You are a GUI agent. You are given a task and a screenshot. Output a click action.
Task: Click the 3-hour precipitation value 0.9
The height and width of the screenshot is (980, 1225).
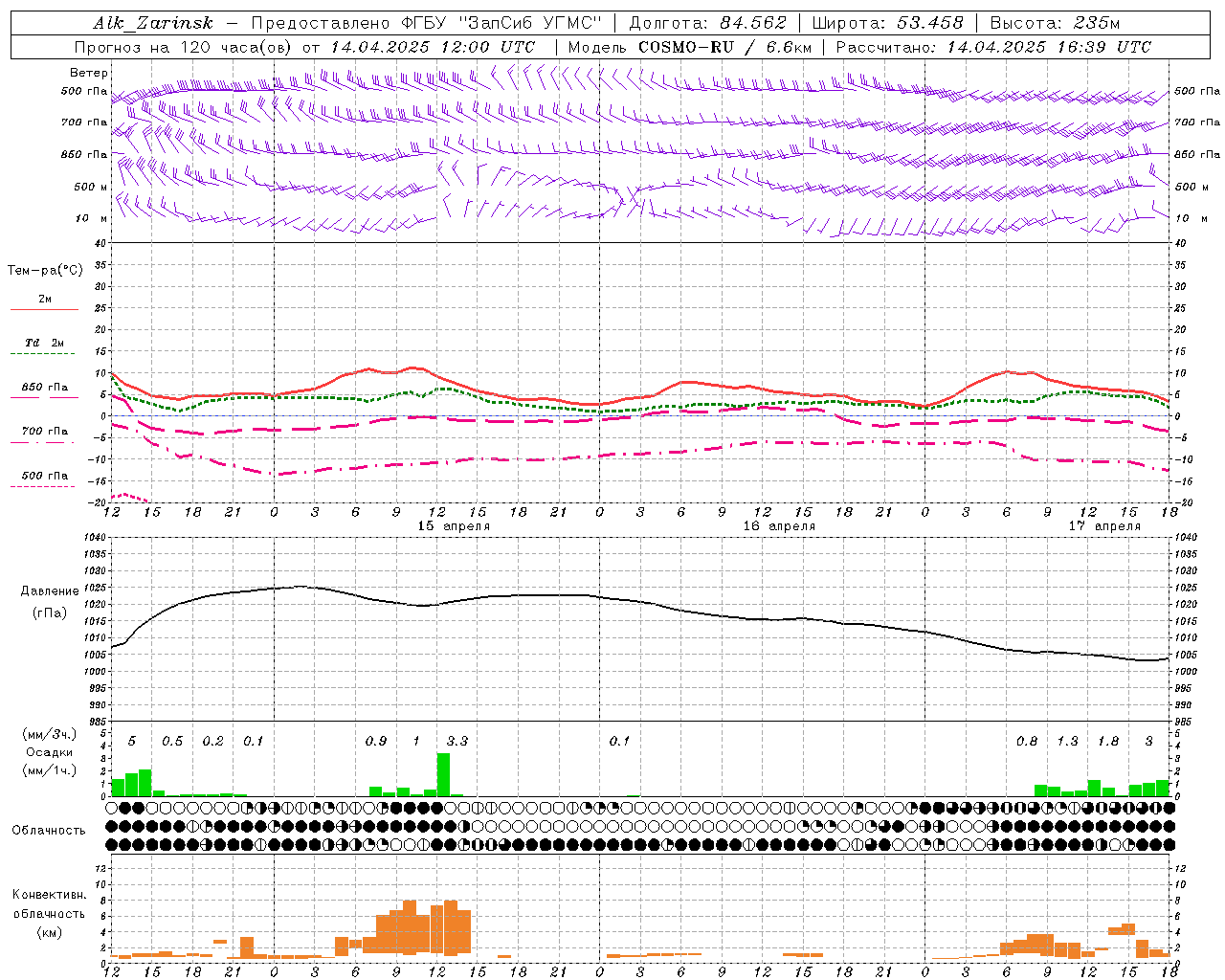[x=376, y=741]
